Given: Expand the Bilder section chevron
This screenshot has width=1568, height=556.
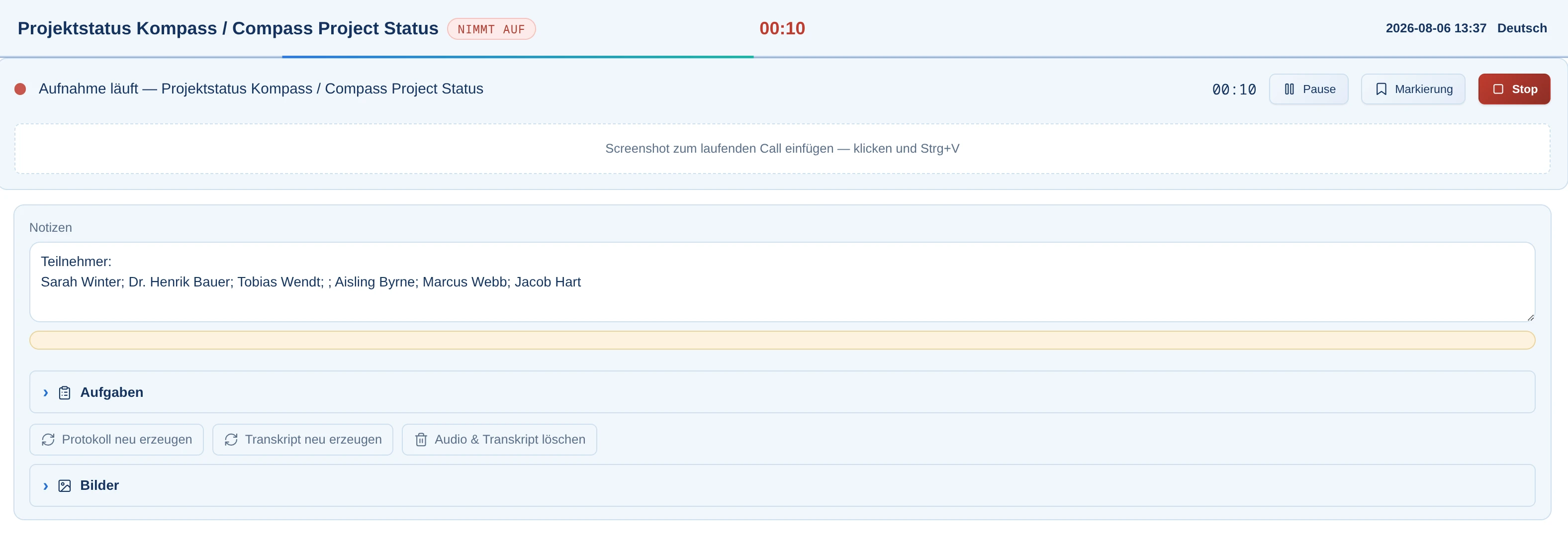Looking at the screenshot, I should 46,486.
